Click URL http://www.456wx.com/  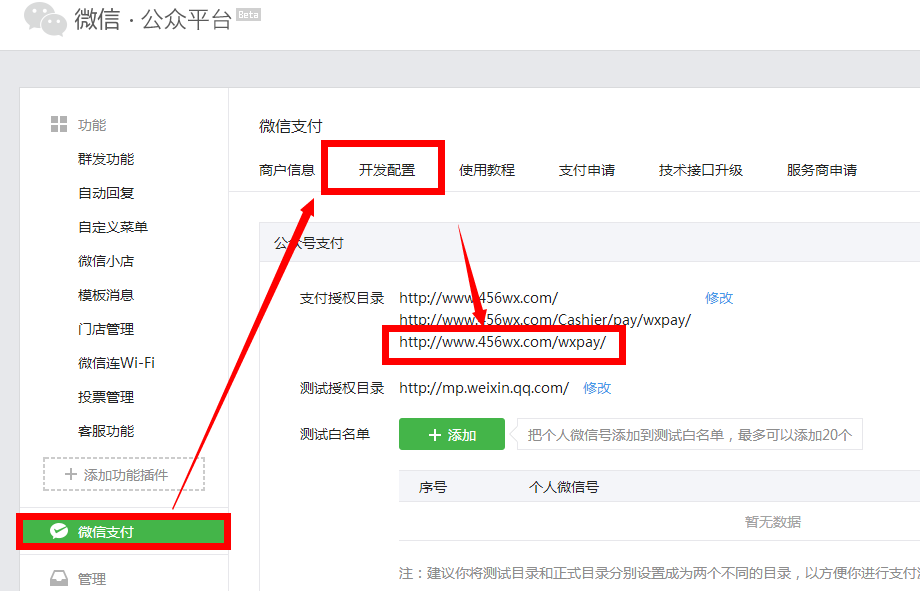tap(478, 298)
